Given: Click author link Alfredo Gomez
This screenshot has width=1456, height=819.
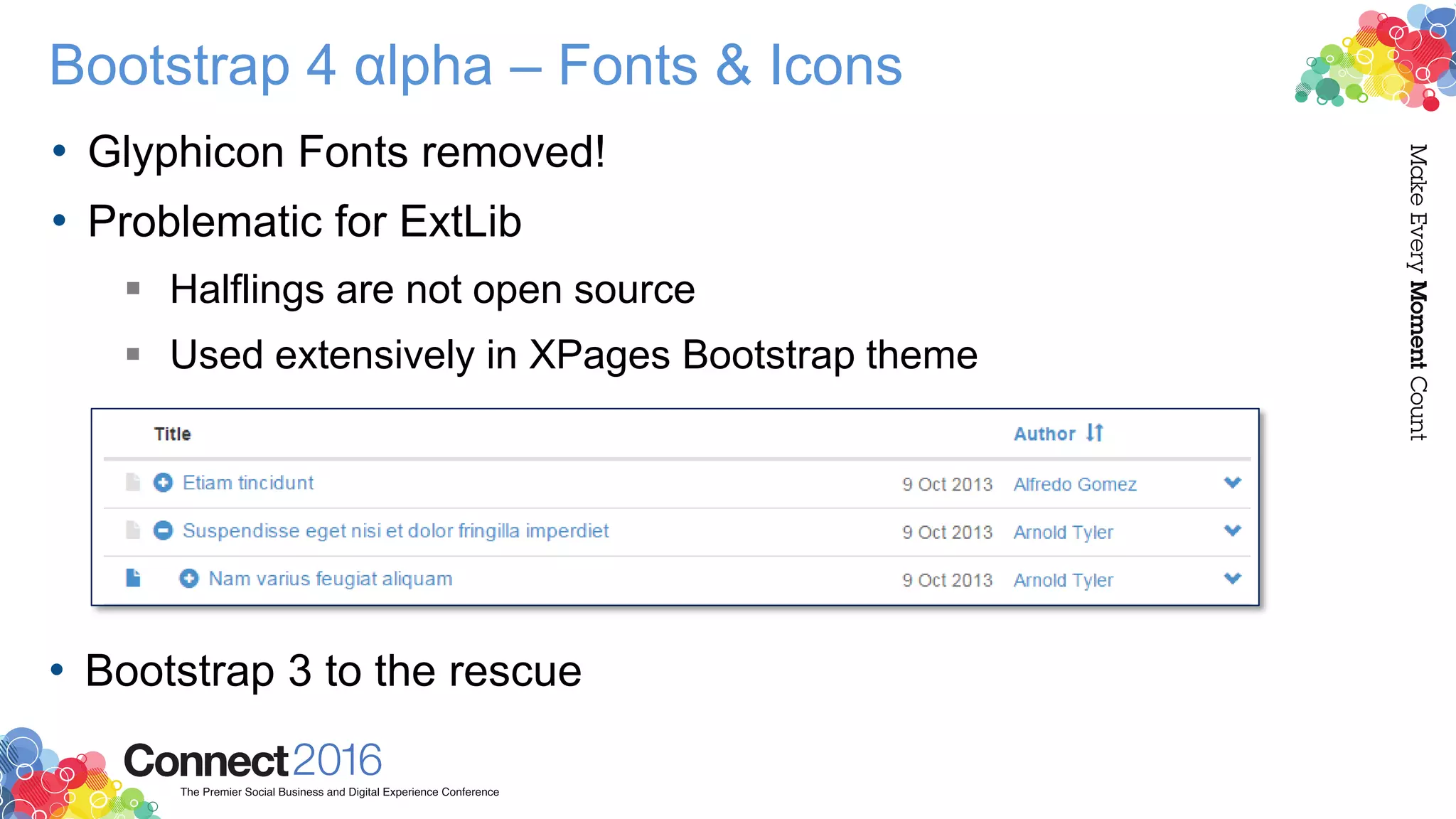Looking at the screenshot, I should pyautogui.click(x=1075, y=484).
